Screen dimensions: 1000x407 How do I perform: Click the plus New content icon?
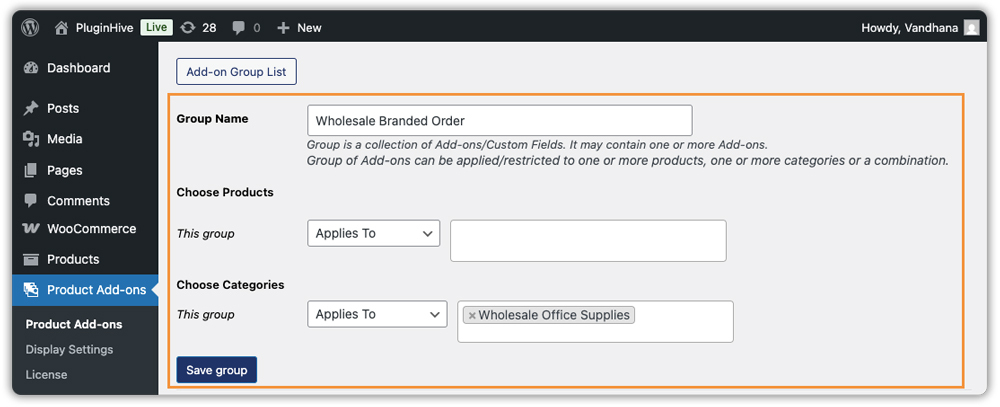coord(283,28)
